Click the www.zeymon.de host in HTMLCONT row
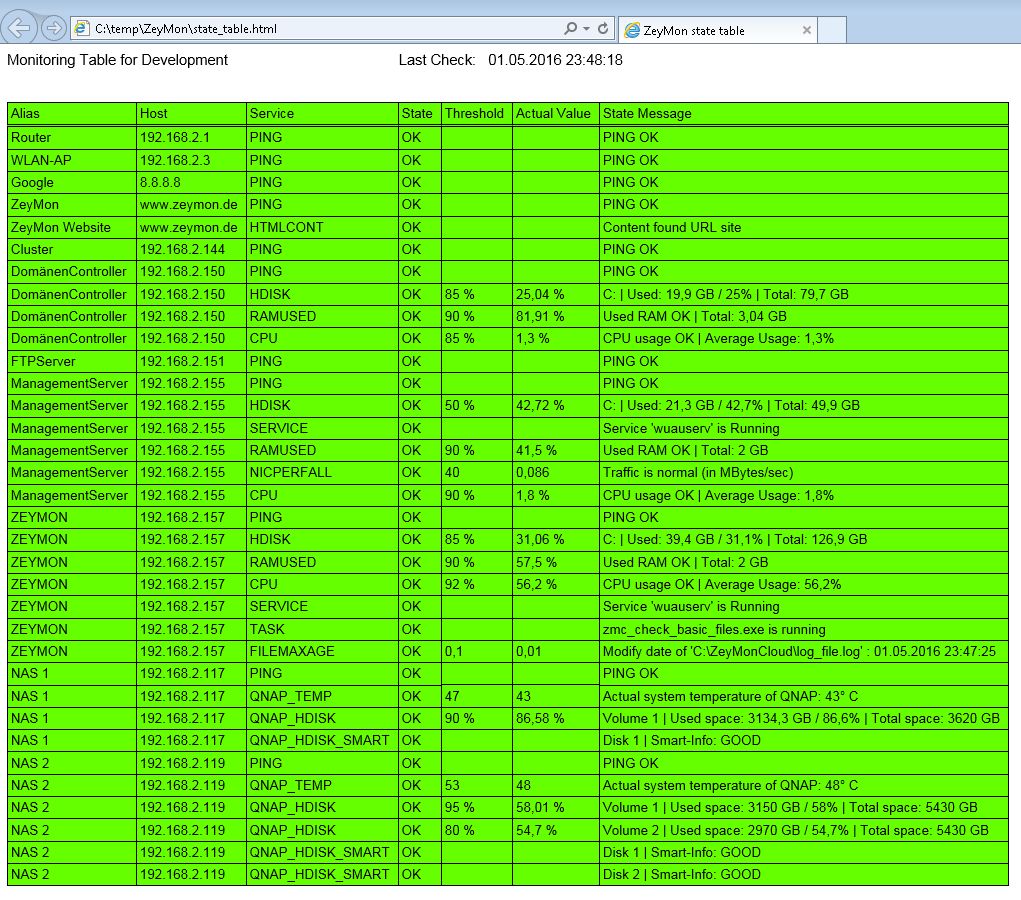1021x900 pixels. [188, 228]
